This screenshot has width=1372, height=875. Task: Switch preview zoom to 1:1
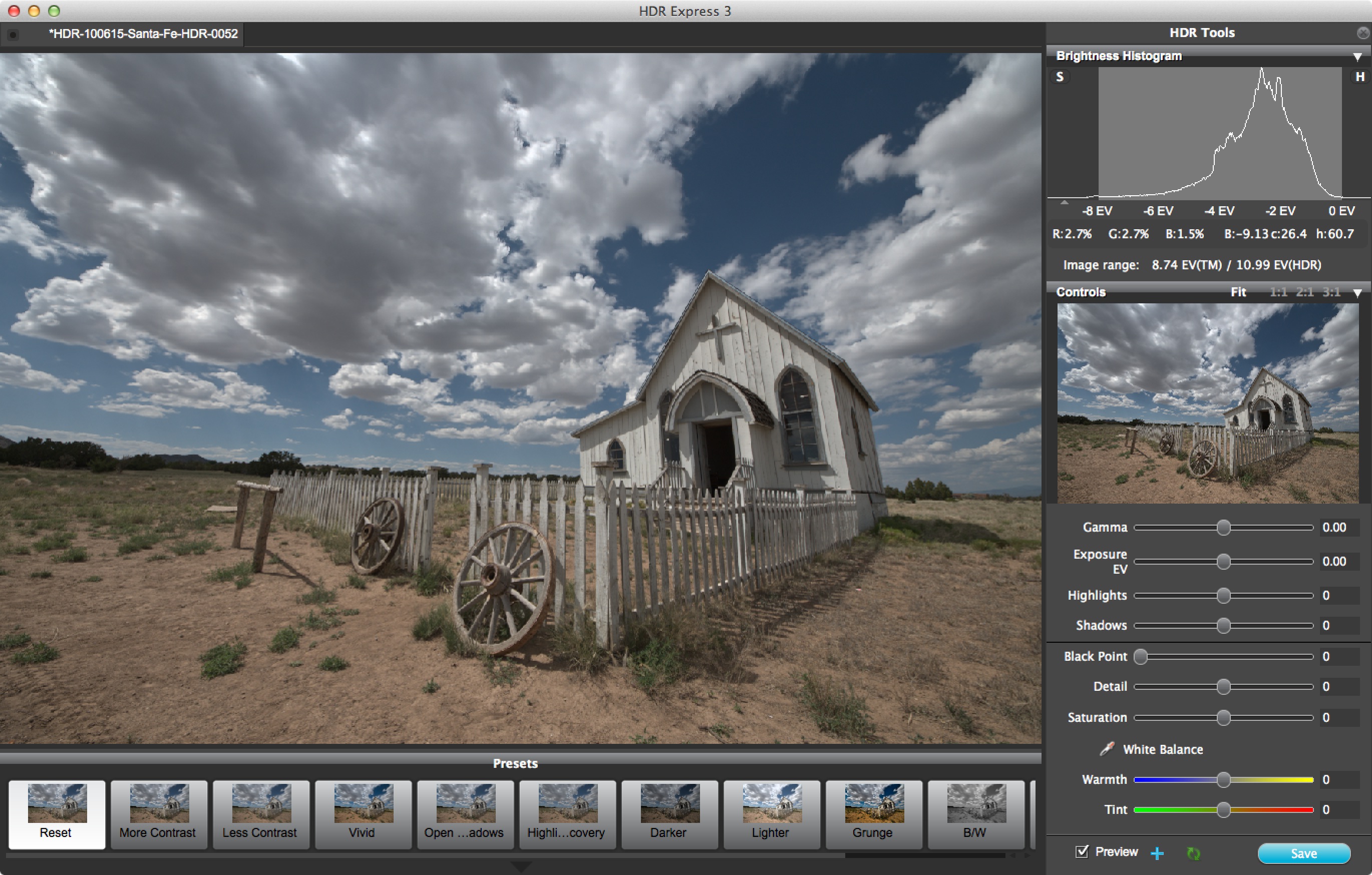click(1278, 292)
